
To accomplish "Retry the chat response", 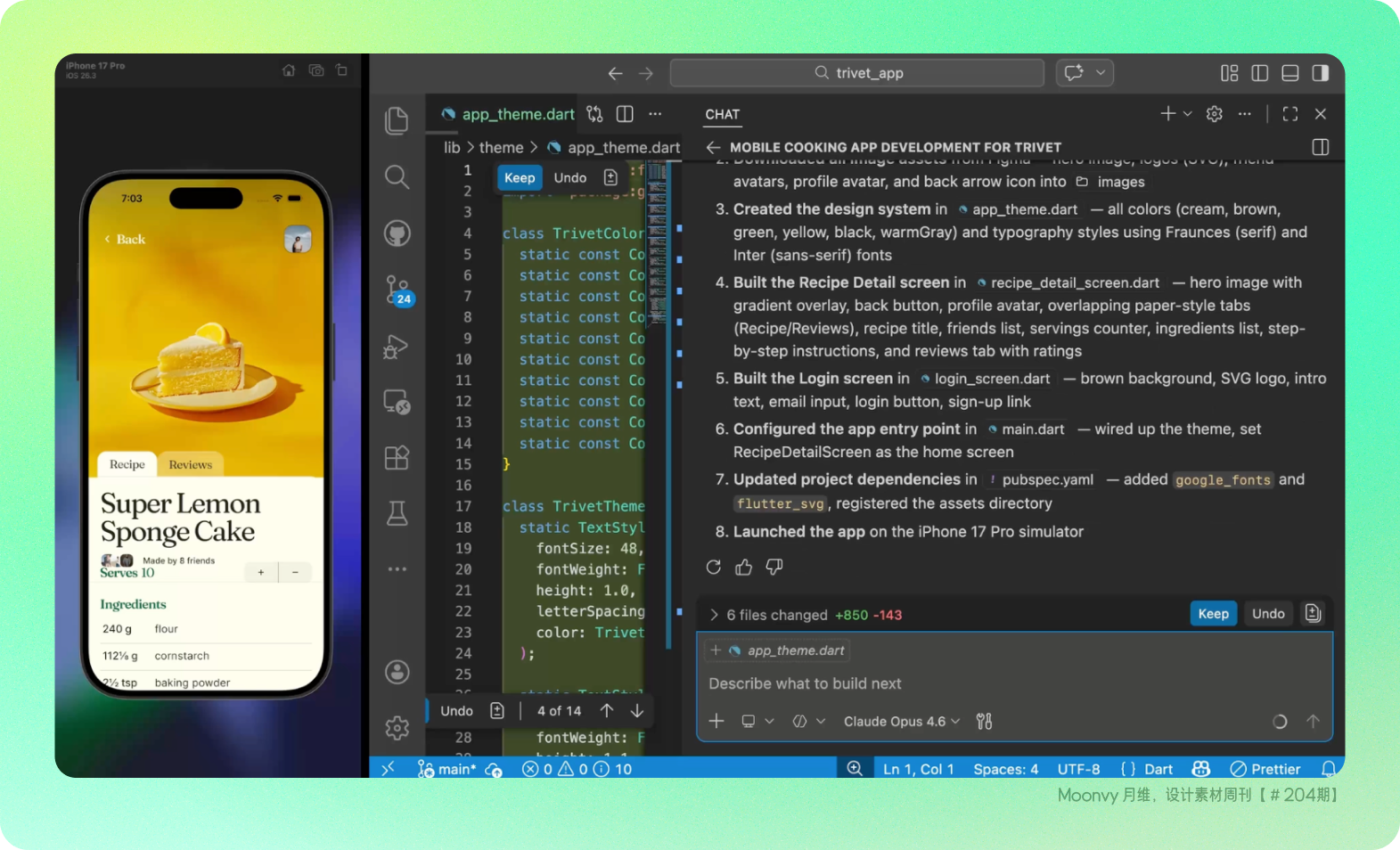I will 714,568.
